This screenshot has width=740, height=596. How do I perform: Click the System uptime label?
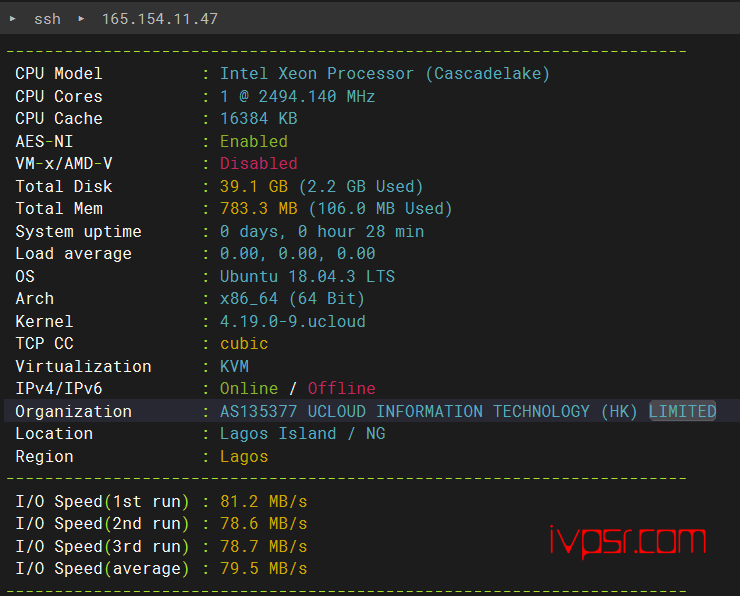click(78, 231)
